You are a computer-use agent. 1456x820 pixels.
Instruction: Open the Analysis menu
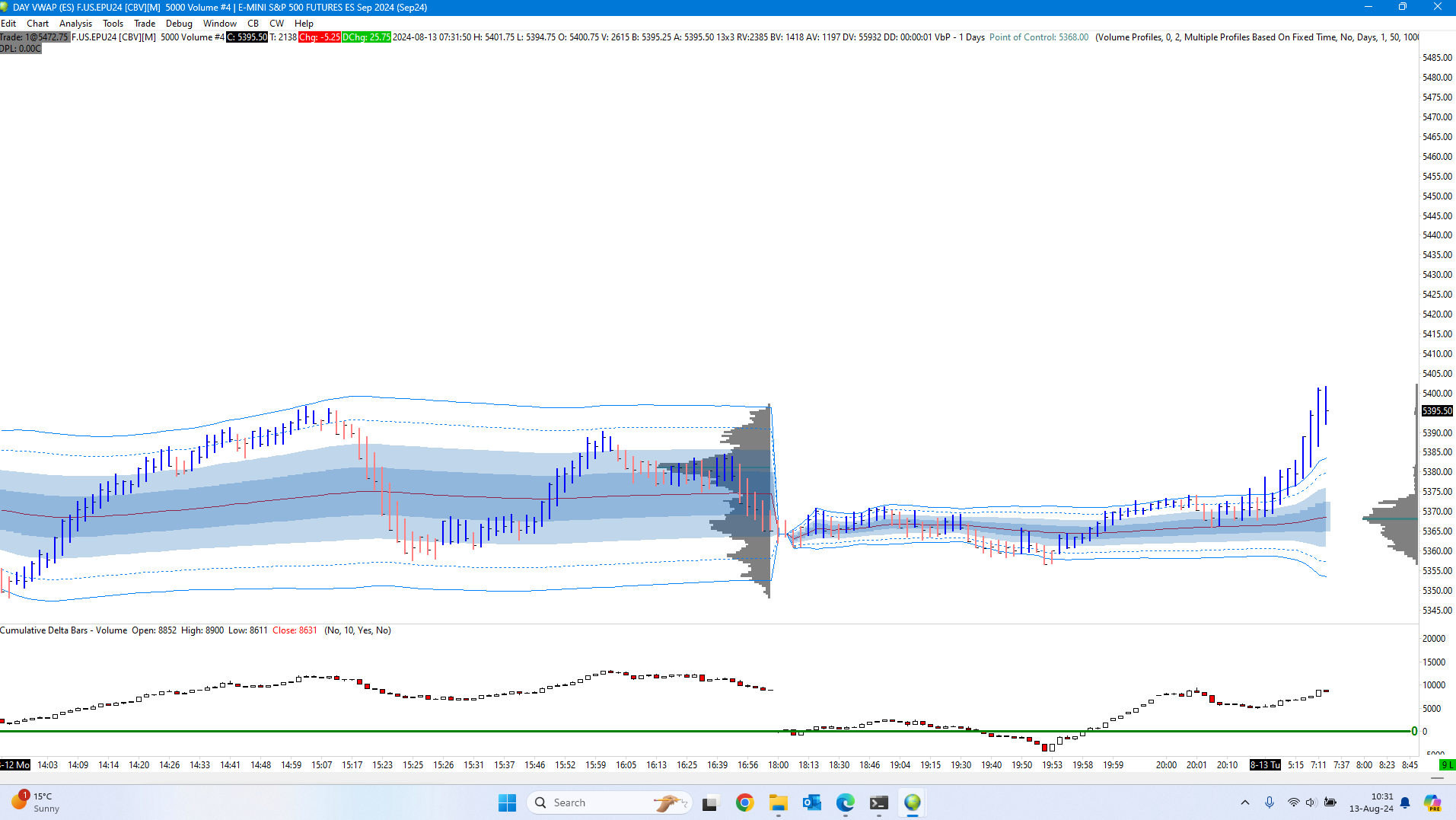pyautogui.click(x=75, y=24)
